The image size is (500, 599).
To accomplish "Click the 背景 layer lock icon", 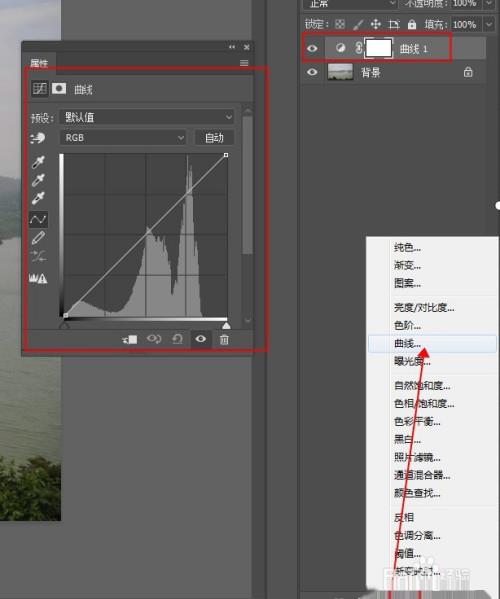I will 468,72.
